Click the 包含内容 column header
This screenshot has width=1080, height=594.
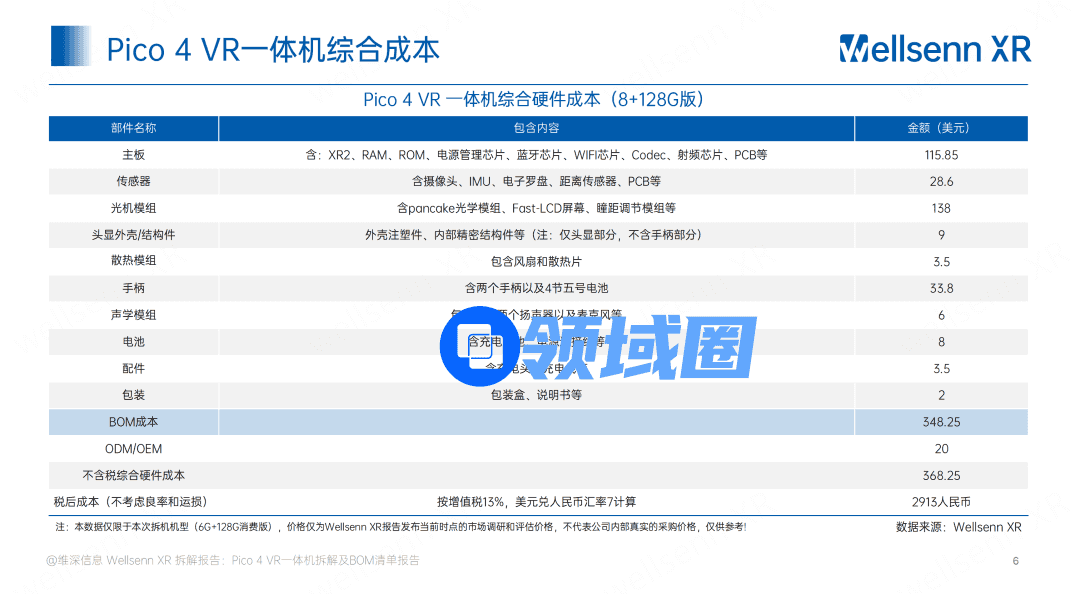536,128
